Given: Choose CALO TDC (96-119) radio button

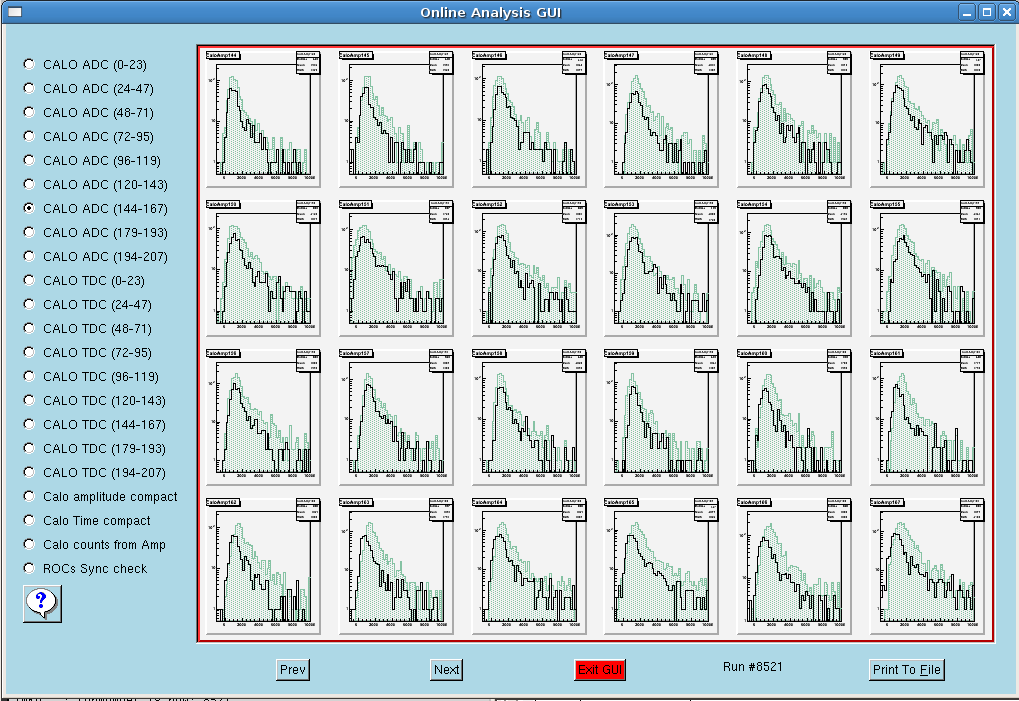Looking at the screenshot, I should tap(29, 376).
